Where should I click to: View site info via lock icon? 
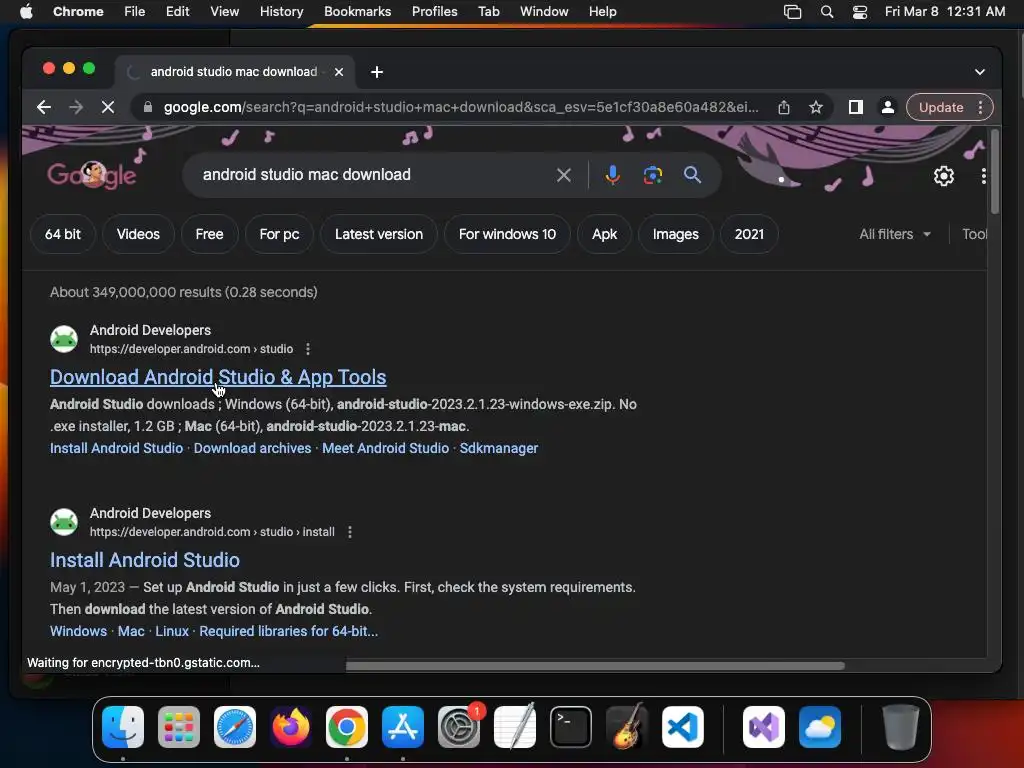(x=148, y=107)
